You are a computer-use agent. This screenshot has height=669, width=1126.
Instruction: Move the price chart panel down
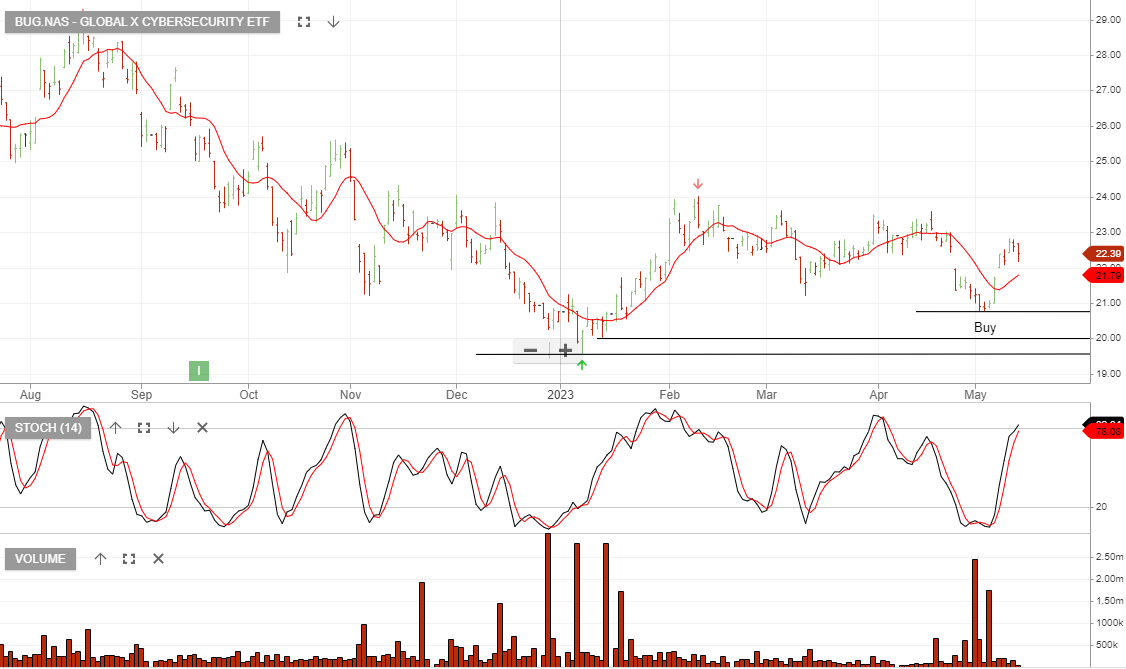tap(333, 22)
